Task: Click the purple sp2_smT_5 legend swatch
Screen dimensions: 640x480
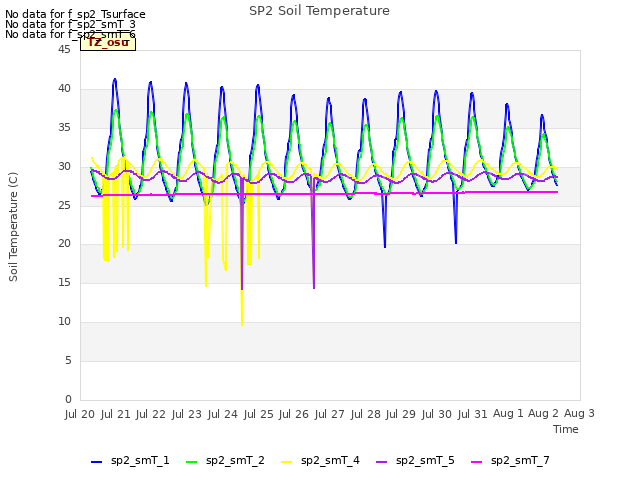Action: coord(381,462)
